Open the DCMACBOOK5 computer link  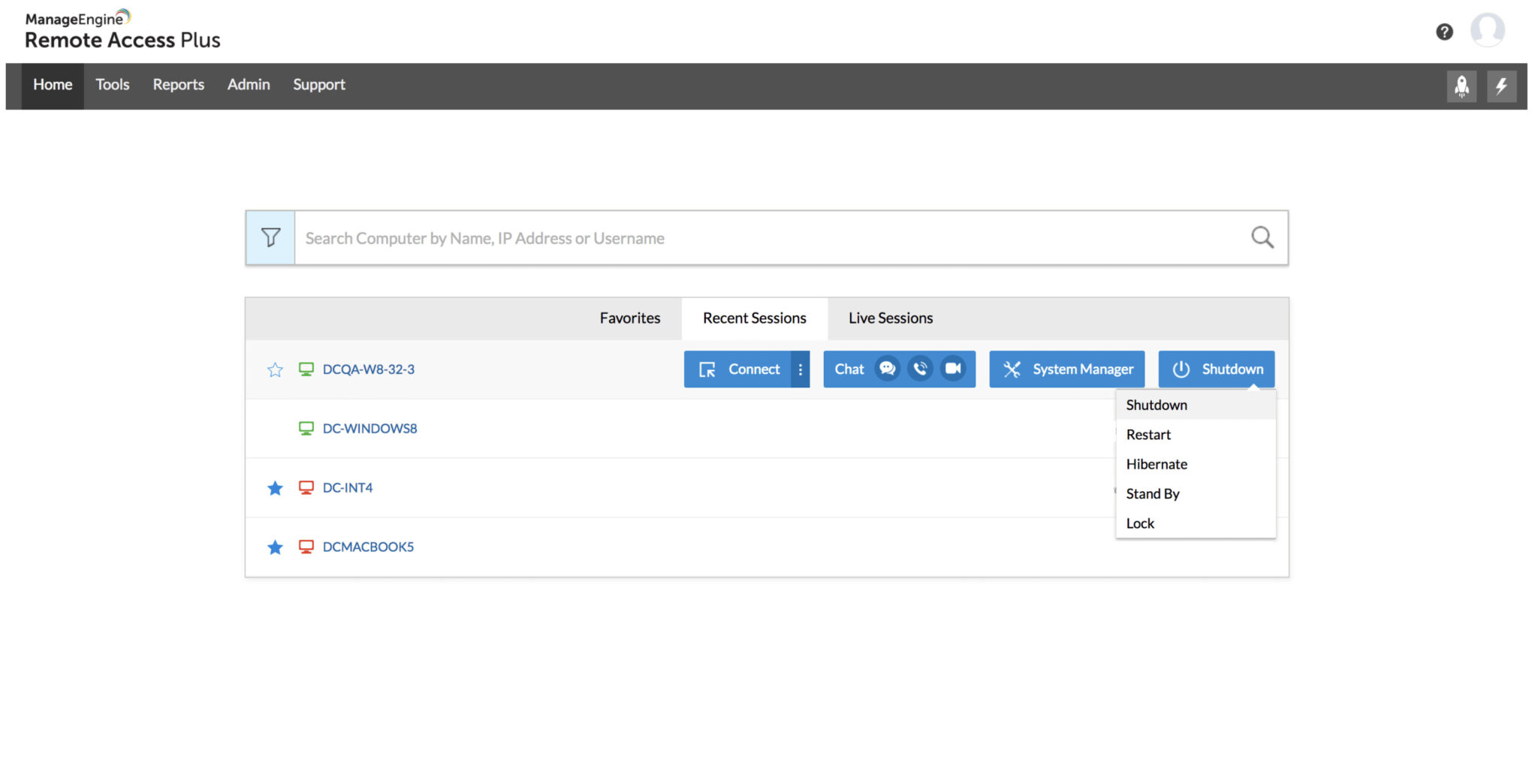point(368,547)
